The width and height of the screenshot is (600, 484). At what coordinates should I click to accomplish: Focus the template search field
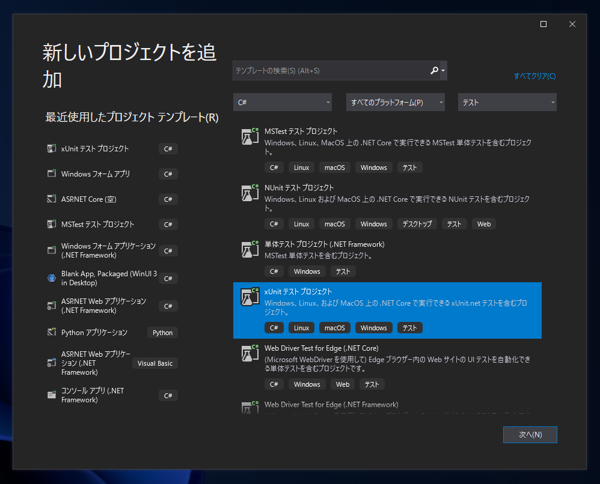pos(331,71)
